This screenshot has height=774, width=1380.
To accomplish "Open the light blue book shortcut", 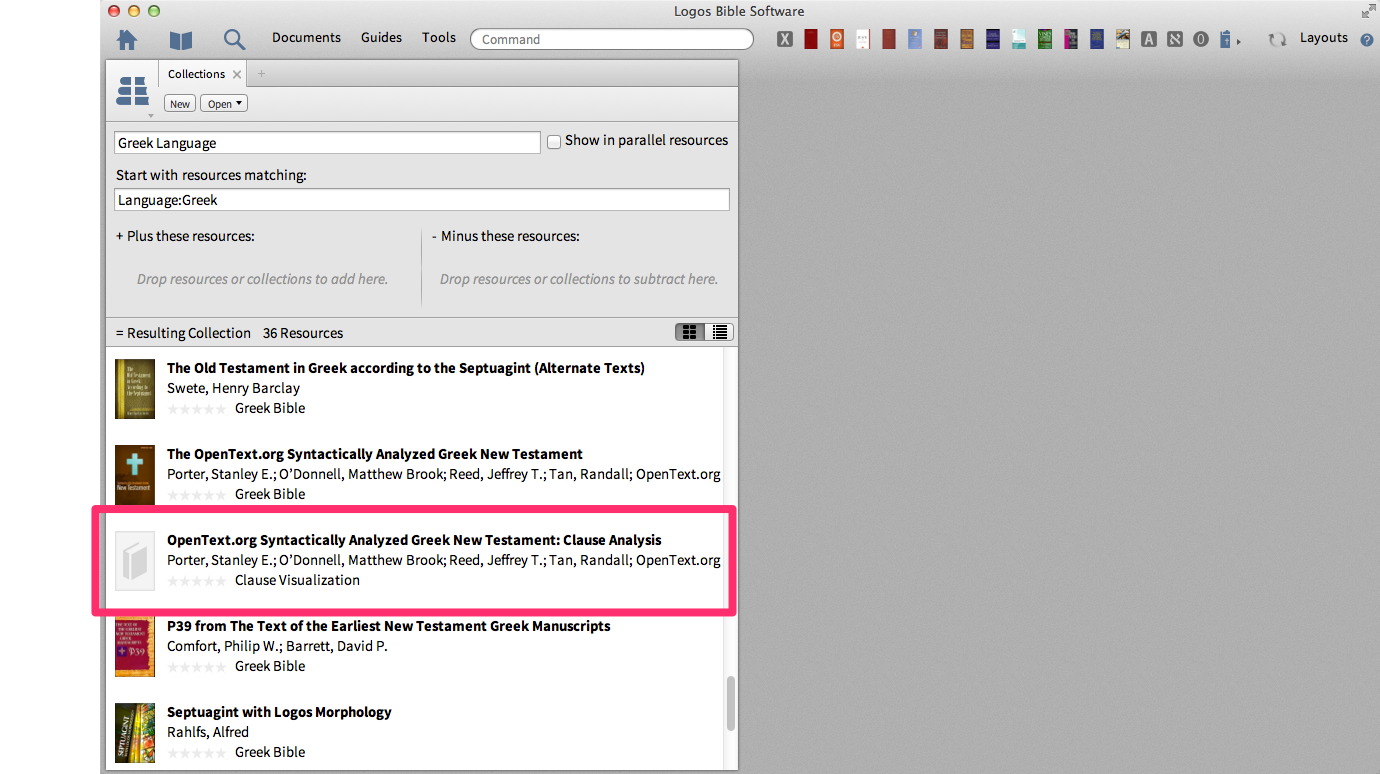I will (x=915, y=39).
